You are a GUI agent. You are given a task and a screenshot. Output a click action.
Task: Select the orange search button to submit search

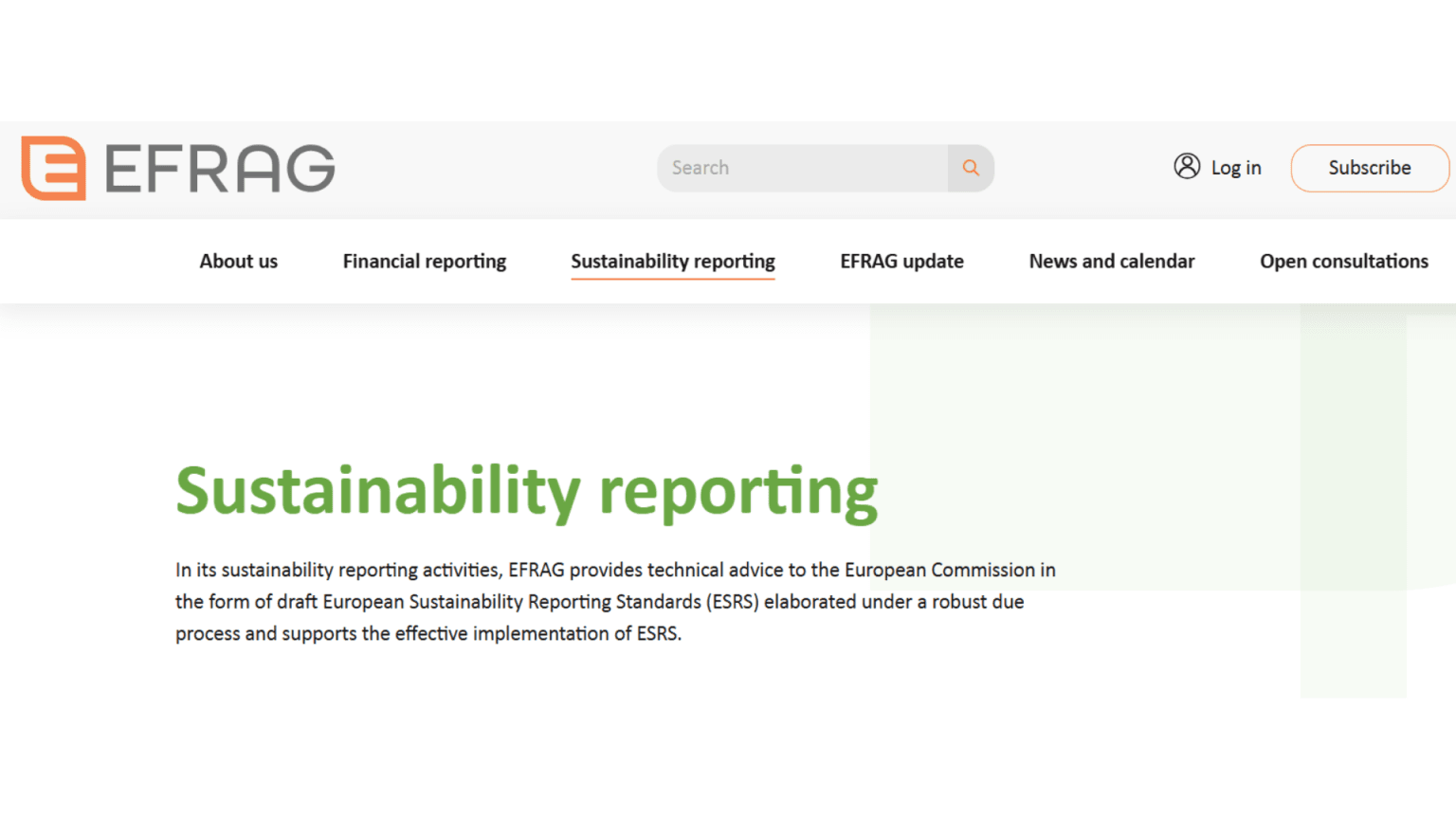970,168
